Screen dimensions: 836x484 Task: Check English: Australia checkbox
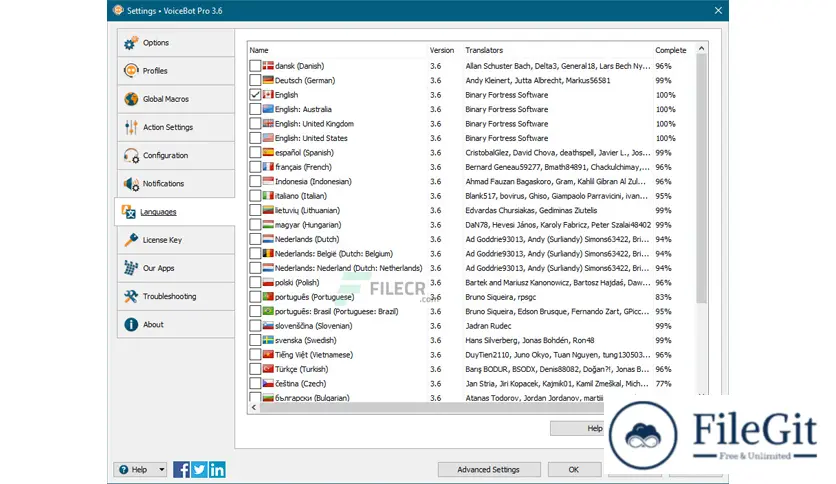click(x=255, y=109)
